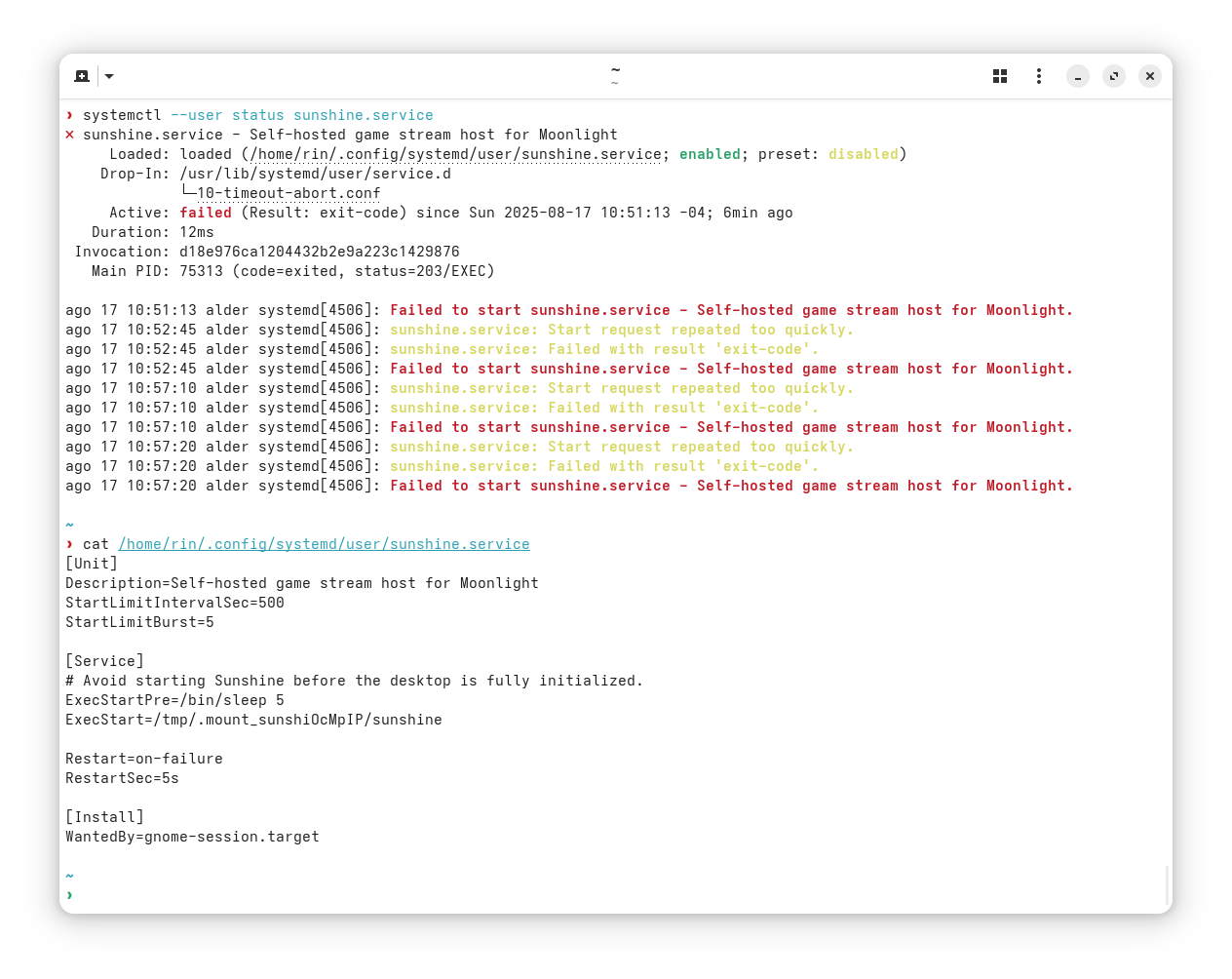This screenshot has width=1232, height=979.
Task: Click 'StartLimitIntervalSec=500' line
Action: [x=174, y=603]
